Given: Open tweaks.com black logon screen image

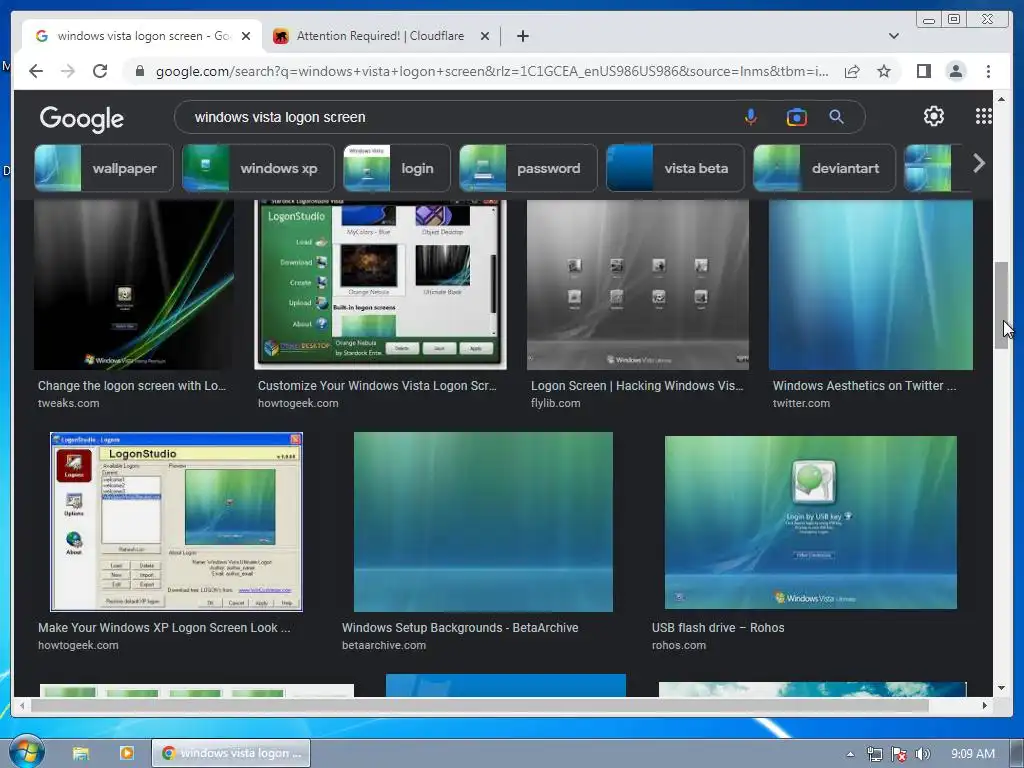Looking at the screenshot, I should pos(134,285).
